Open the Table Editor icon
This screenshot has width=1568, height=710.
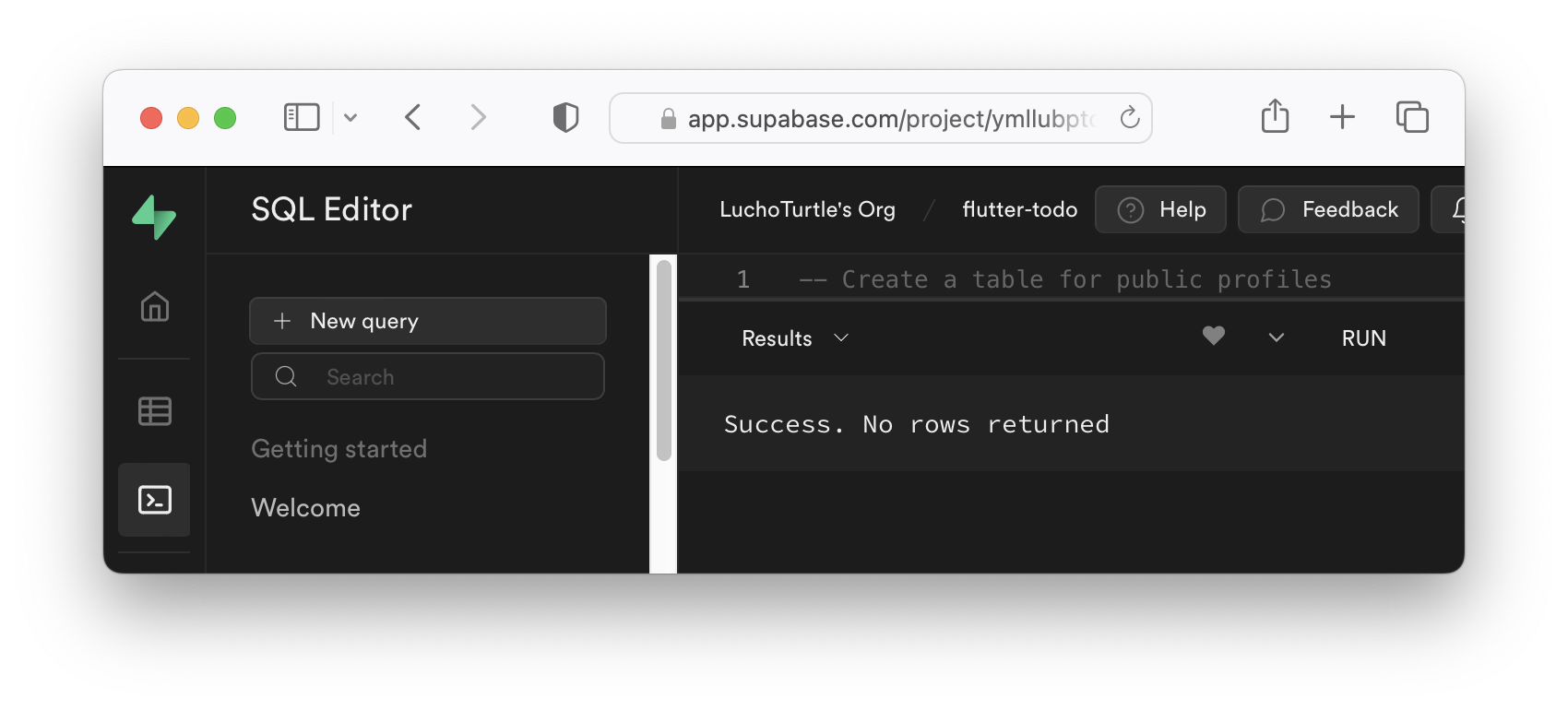(x=154, y=410)
